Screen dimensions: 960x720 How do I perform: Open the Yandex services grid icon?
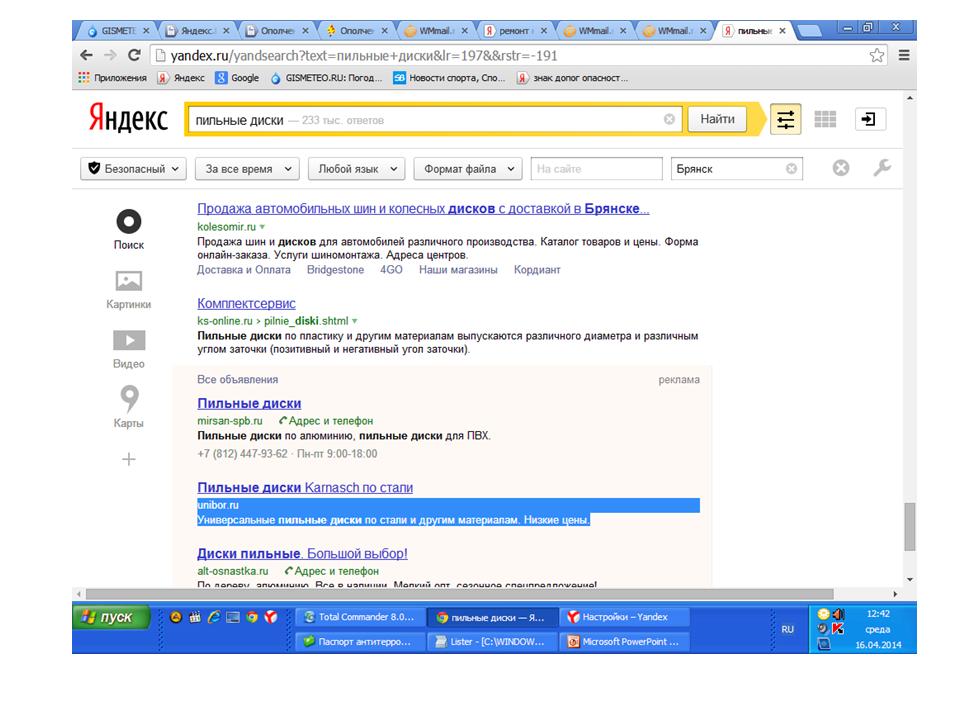click(825, 119)
